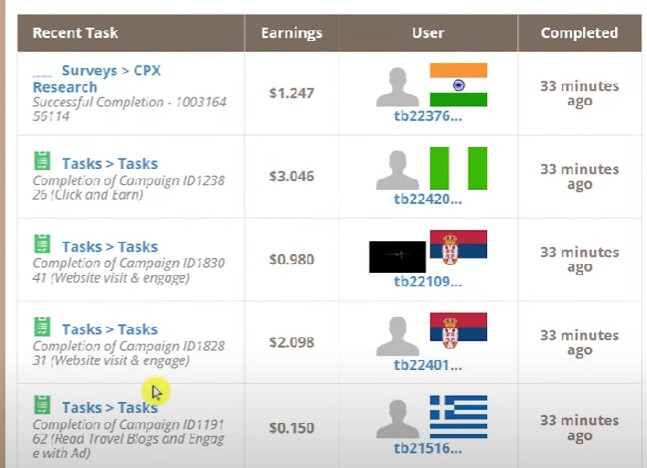The image size is (647, 468).
Task: Click the India flag icon
Action: [x=458, y=85]
